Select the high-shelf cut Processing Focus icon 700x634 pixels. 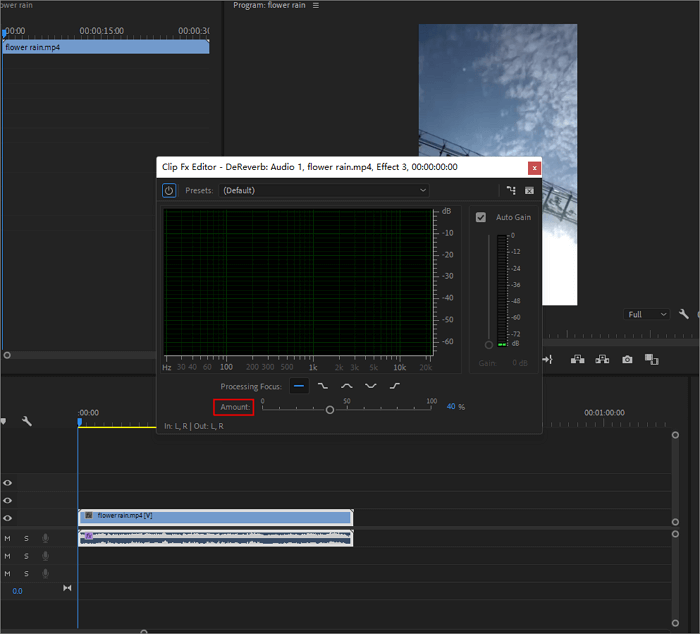tap(323, 386)
